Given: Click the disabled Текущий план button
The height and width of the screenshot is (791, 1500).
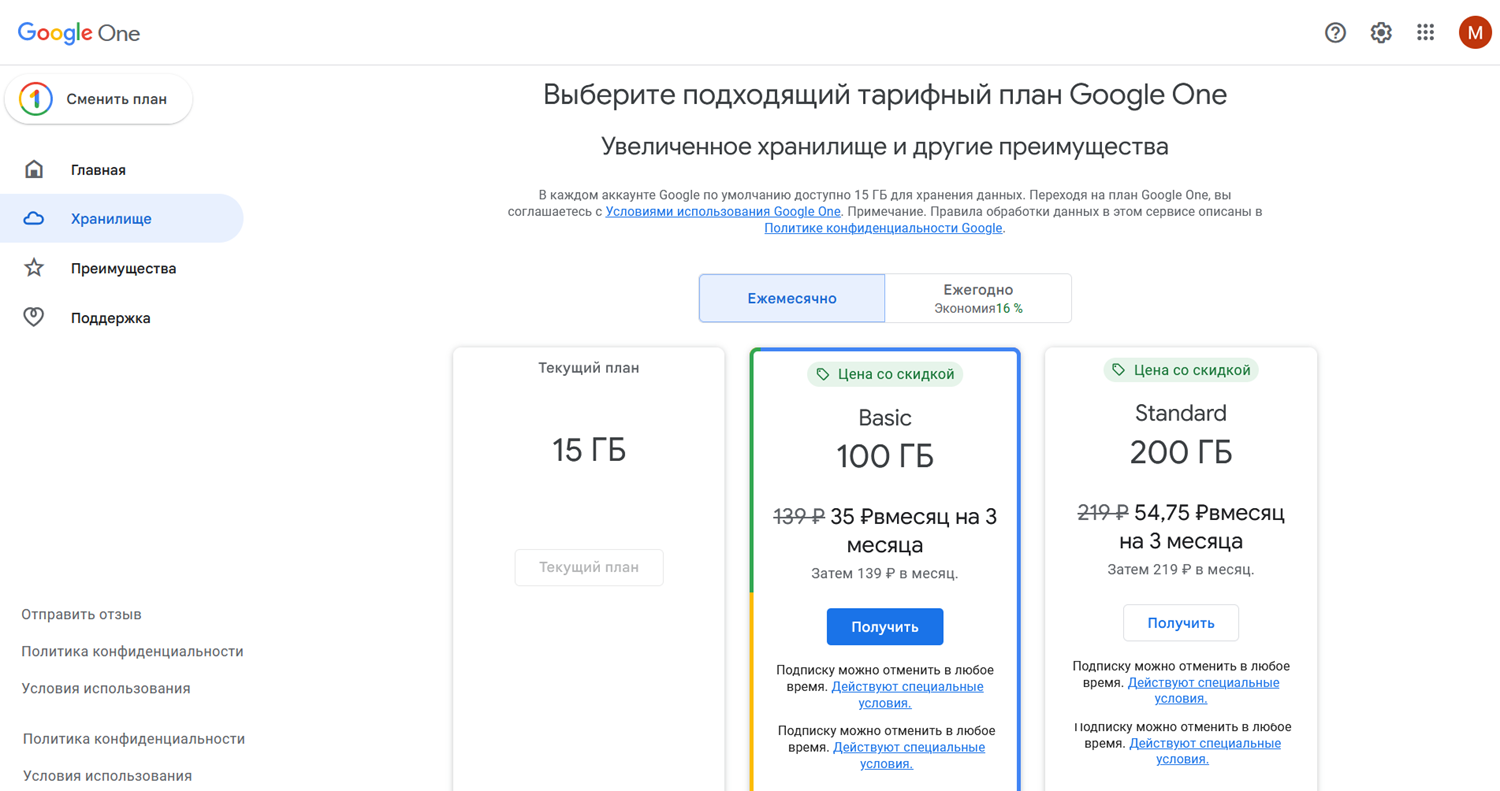Looking at the screenshot, I should coord(589,567).
